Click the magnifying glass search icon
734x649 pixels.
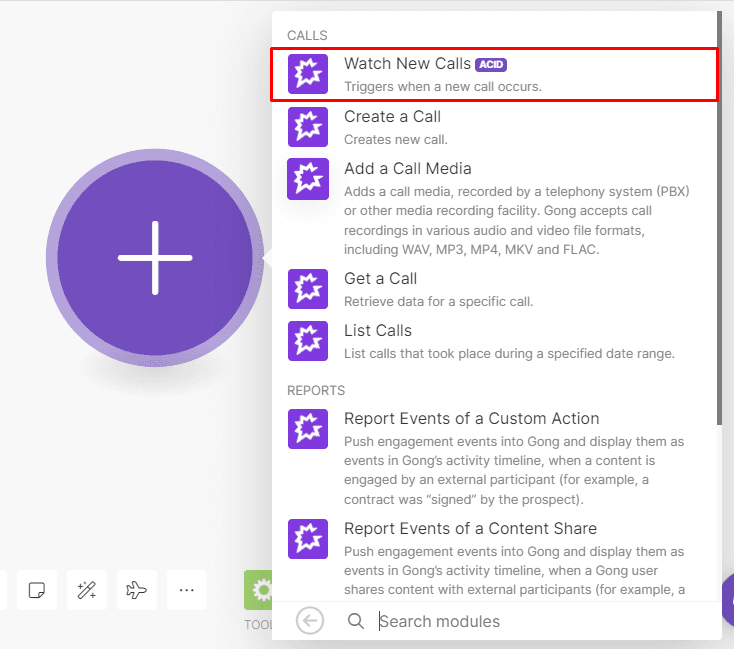point(355,621)
